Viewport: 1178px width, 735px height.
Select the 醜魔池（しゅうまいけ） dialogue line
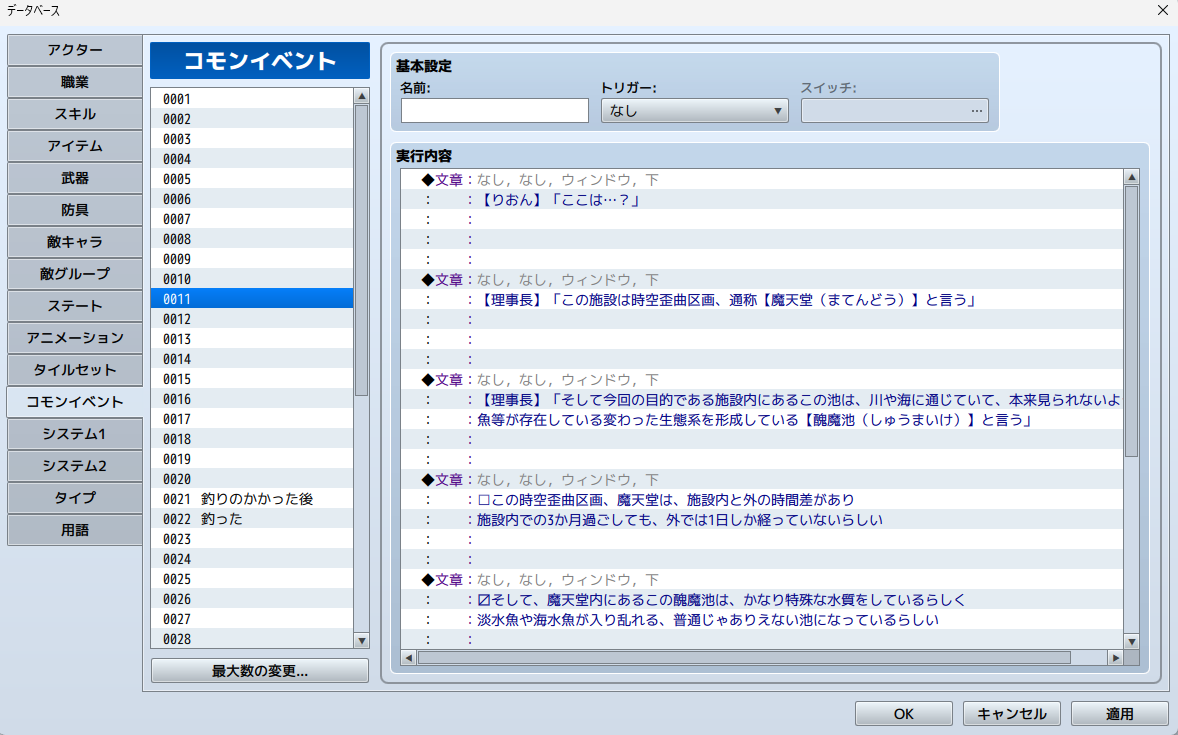(x=762, y=419)
